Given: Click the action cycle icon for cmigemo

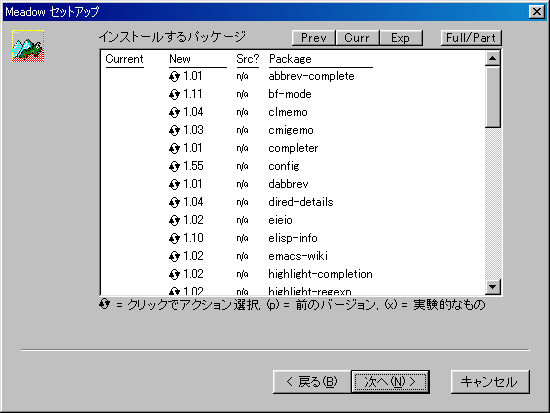Looking at the screenshot, I should [174, 130].
